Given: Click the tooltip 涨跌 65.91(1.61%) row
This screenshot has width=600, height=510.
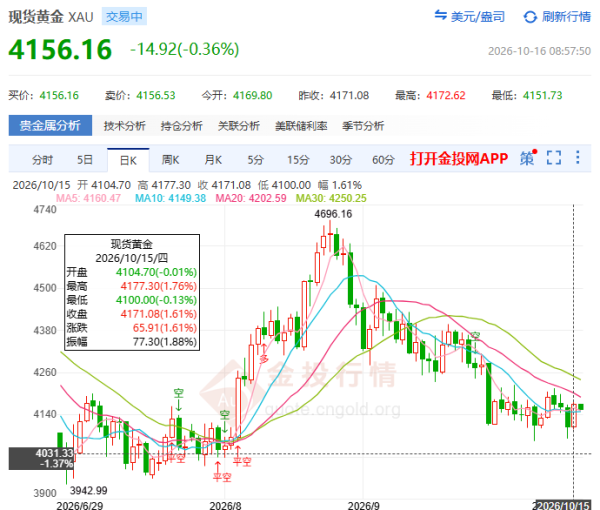Looking at the screenshot, I should tap(132, 328).
